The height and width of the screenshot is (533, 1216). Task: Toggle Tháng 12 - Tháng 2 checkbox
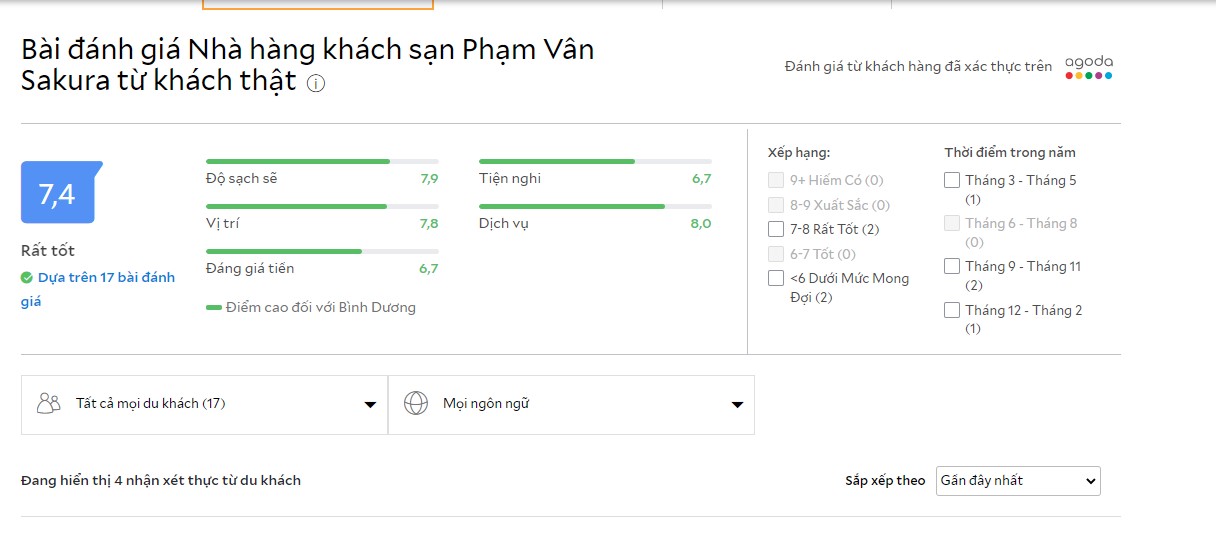point(952,310)
